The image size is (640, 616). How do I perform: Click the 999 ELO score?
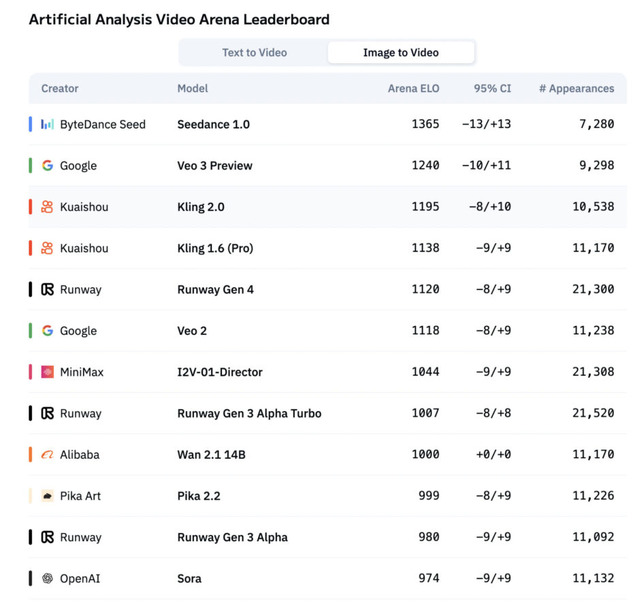(429, 496)
